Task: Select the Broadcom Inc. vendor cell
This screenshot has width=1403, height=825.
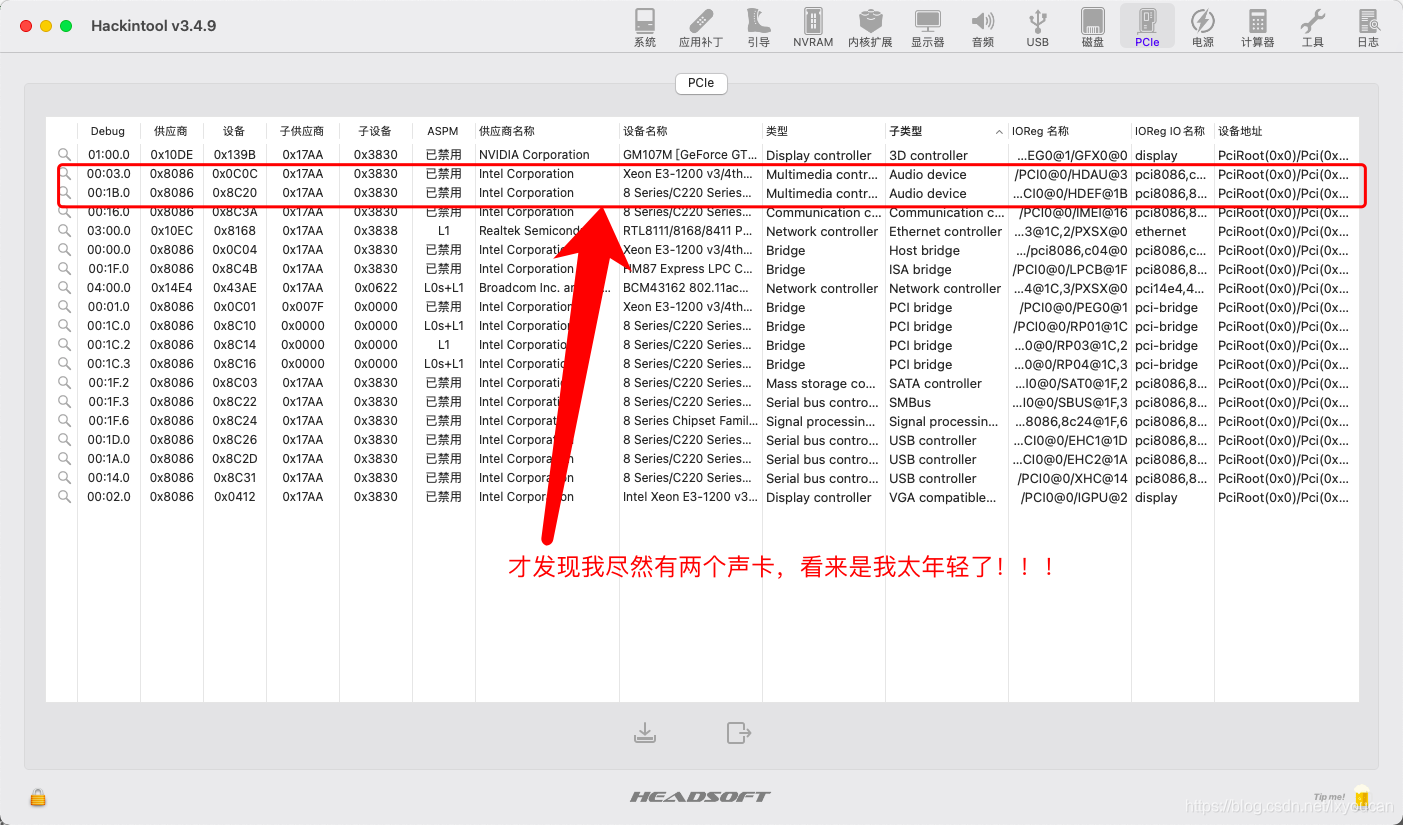Action: tap(544, 288)
